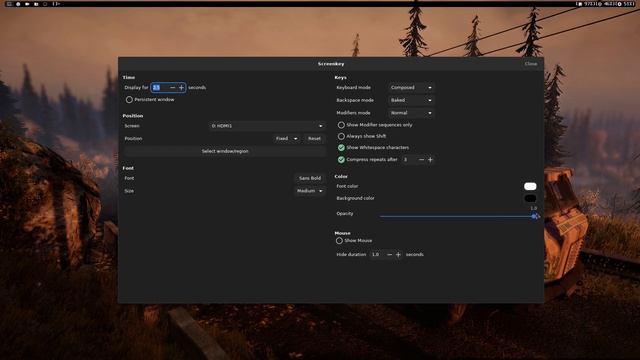
Task: Click the Screenkey title text
Action: click(331, 64)
